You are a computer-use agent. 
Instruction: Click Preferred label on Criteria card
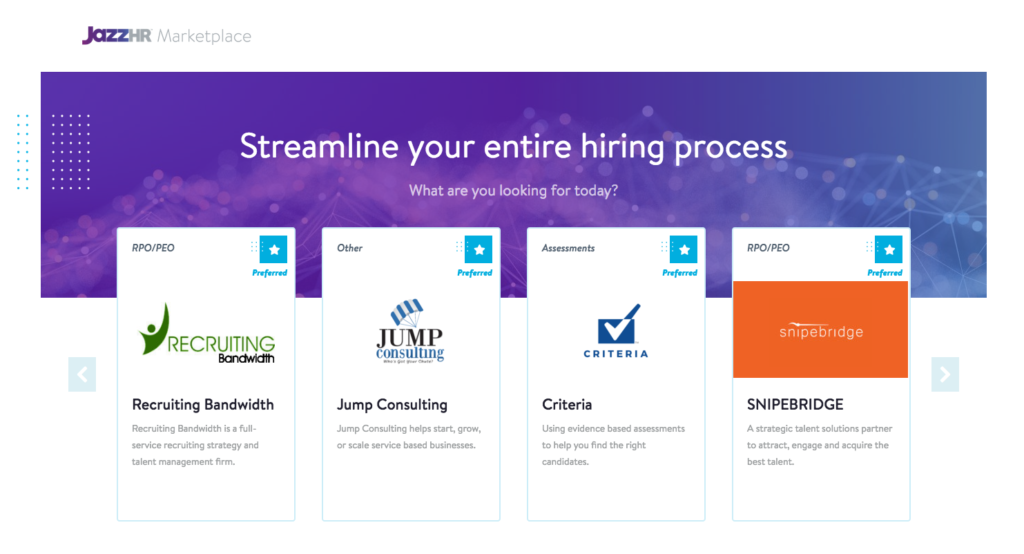(680, 272)
